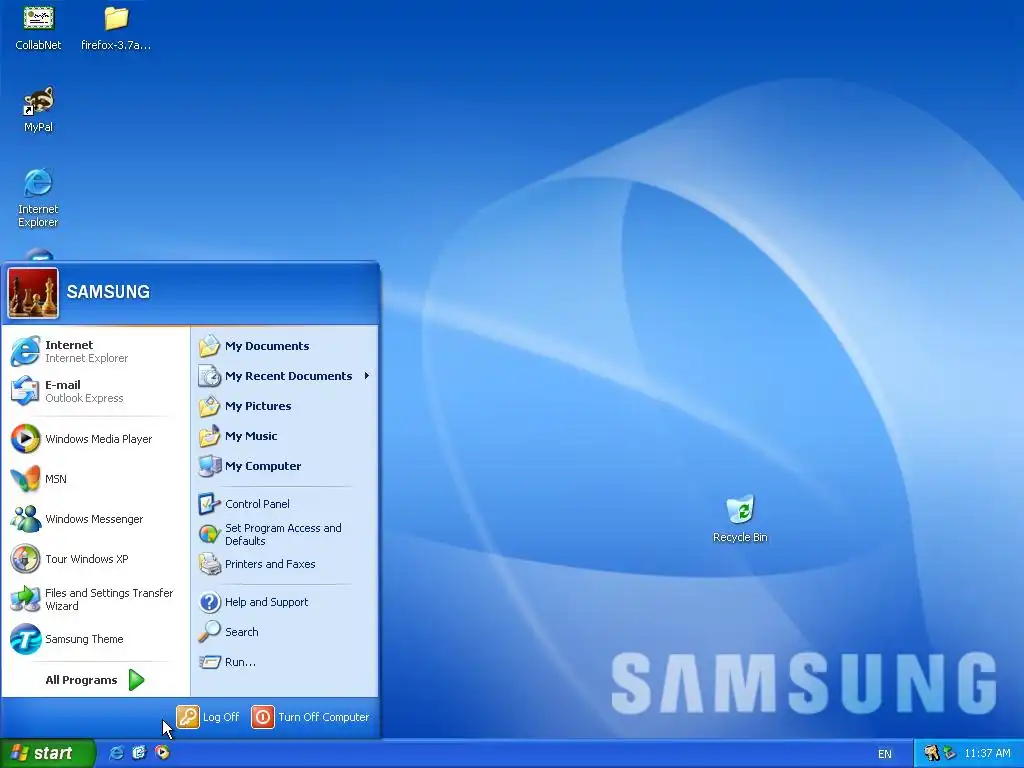Click Internet Explorer quick launch icon
The height and width of the screenshot is (768, 1024).
point(116,753)
